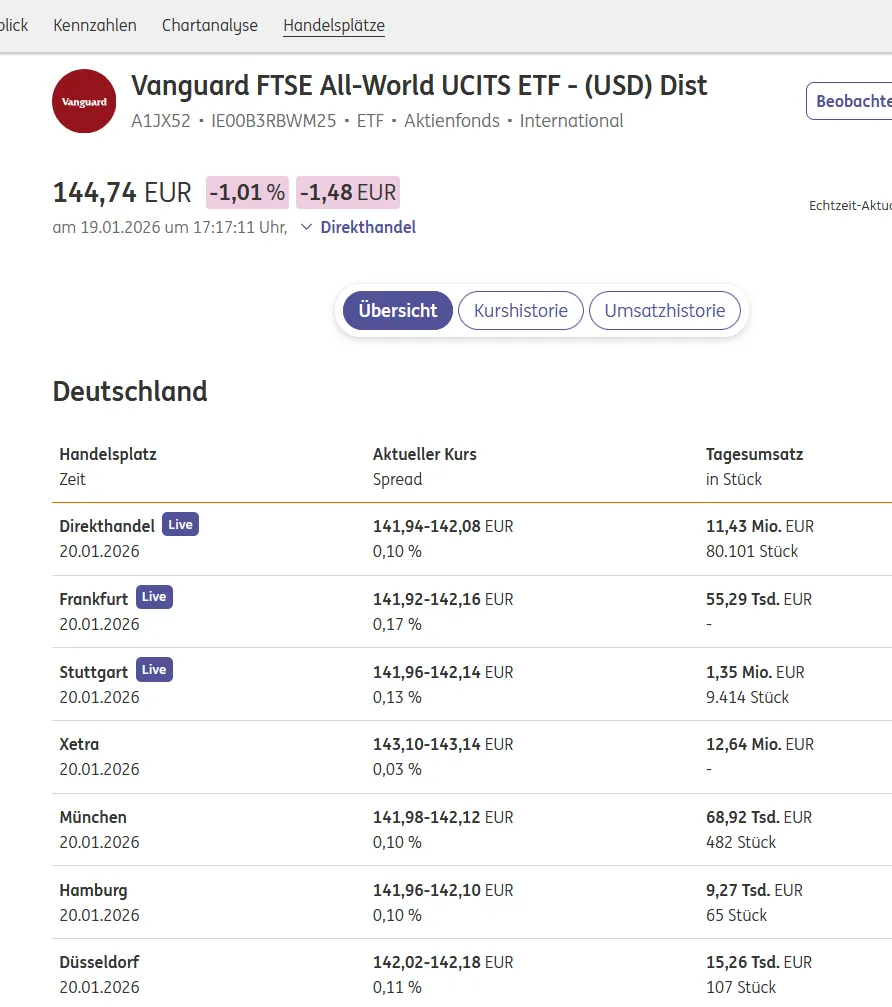Click the Beobachten button

(852, 101)
